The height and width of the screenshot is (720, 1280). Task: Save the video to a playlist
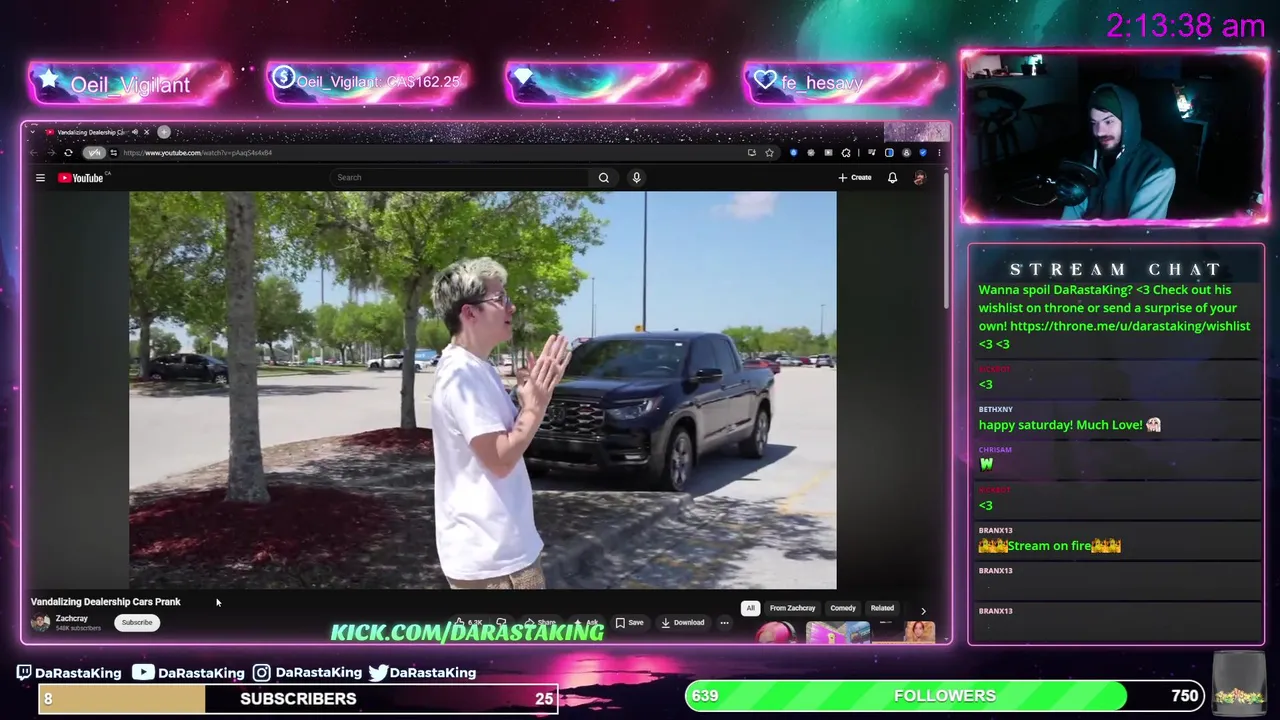[x=629, y=623]
